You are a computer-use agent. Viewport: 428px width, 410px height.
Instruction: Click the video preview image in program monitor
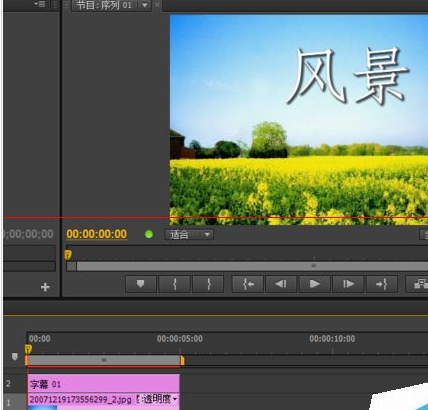[299, 119]
